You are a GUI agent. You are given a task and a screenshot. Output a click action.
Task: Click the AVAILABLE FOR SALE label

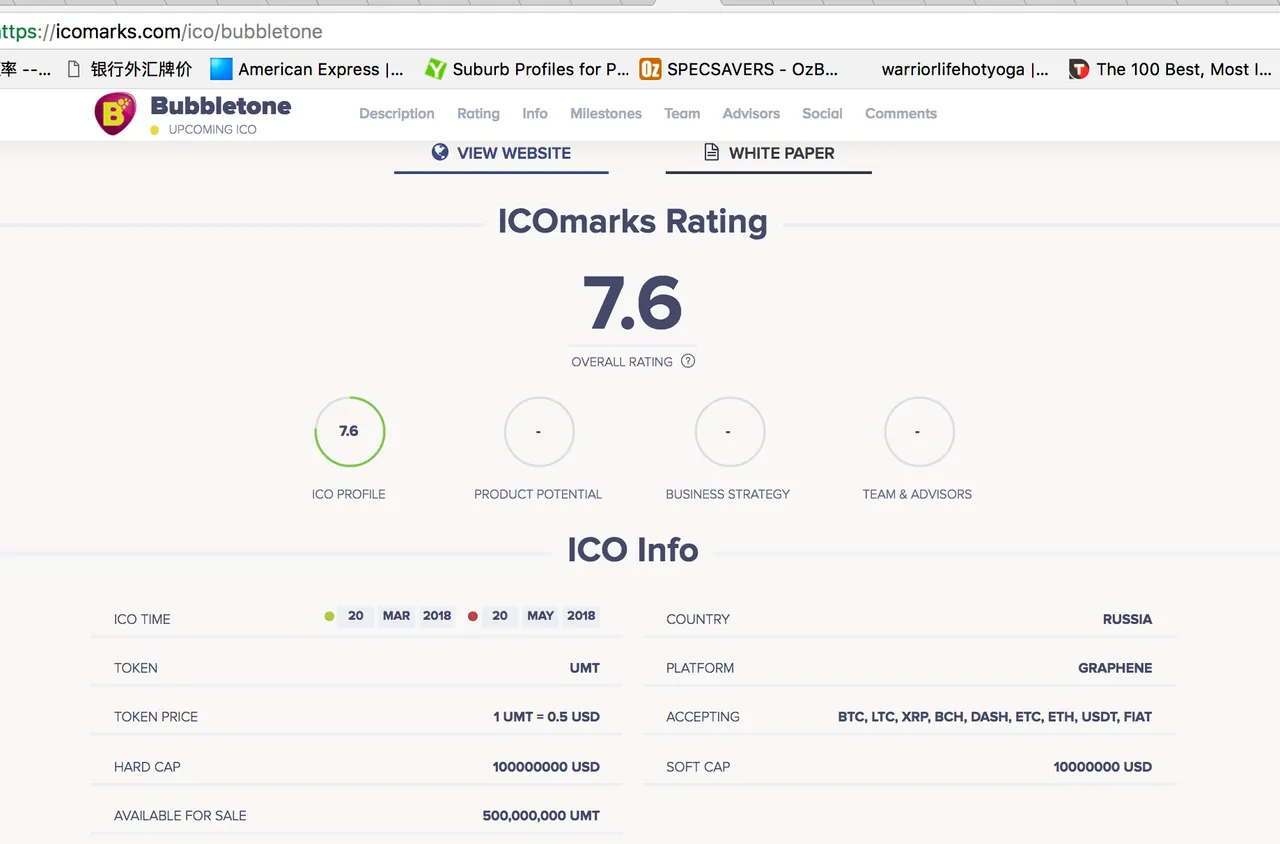(x=180, y=816)
